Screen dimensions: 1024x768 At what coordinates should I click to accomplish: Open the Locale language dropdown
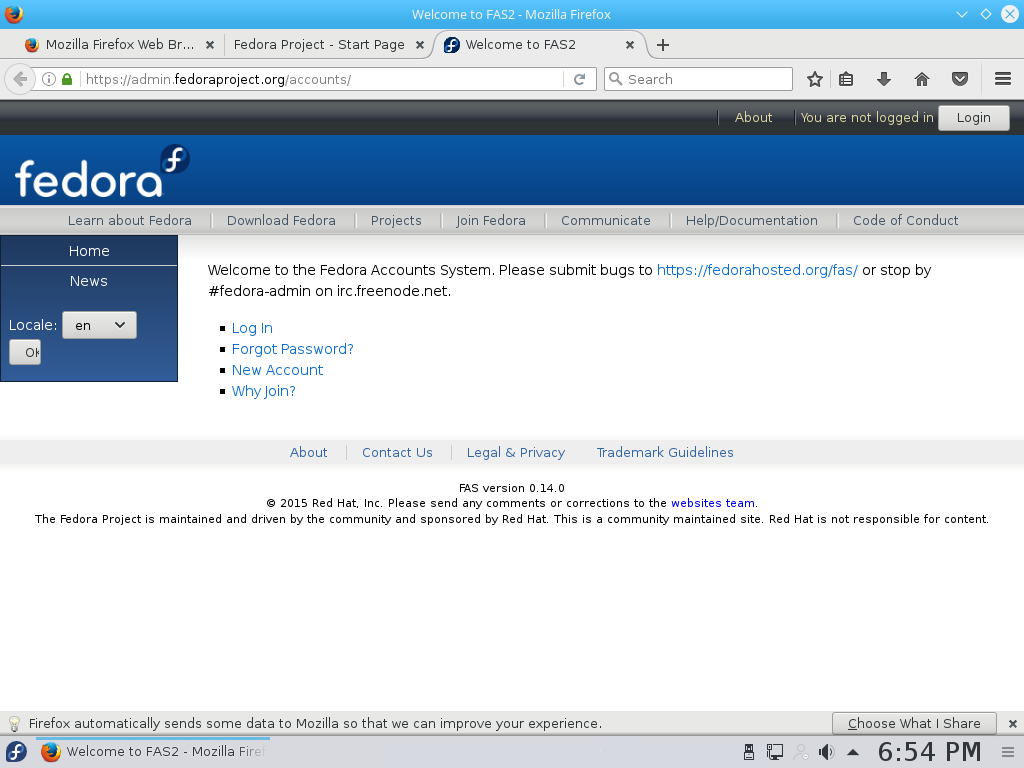point(99,325)
